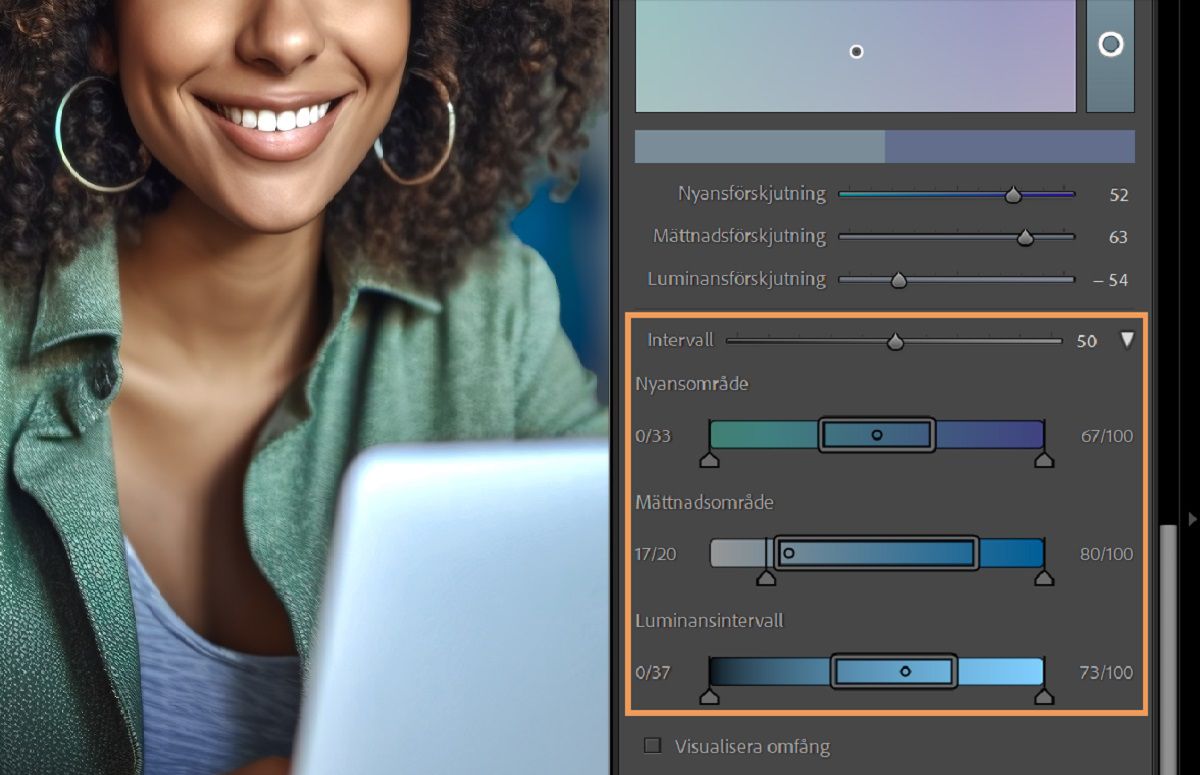Click the Luminansförskjutning slider handle

pos(898,281)
